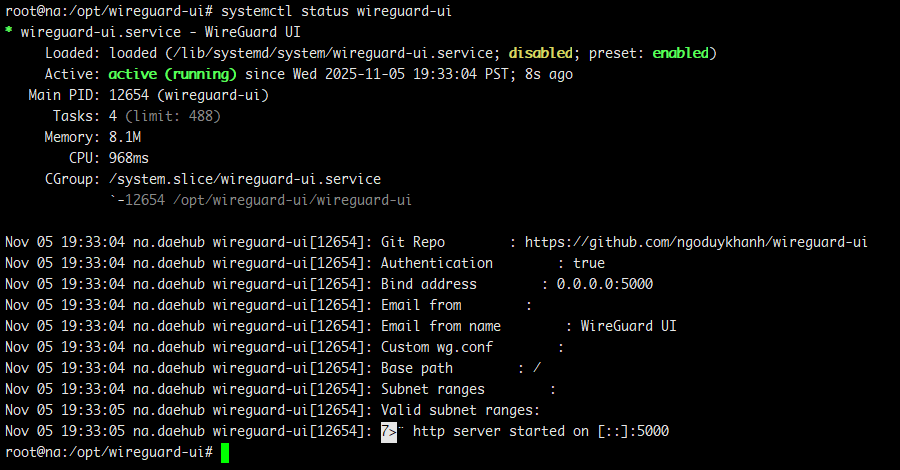Click the "Valid subnet ranges:" log entry

pos(460,410)
